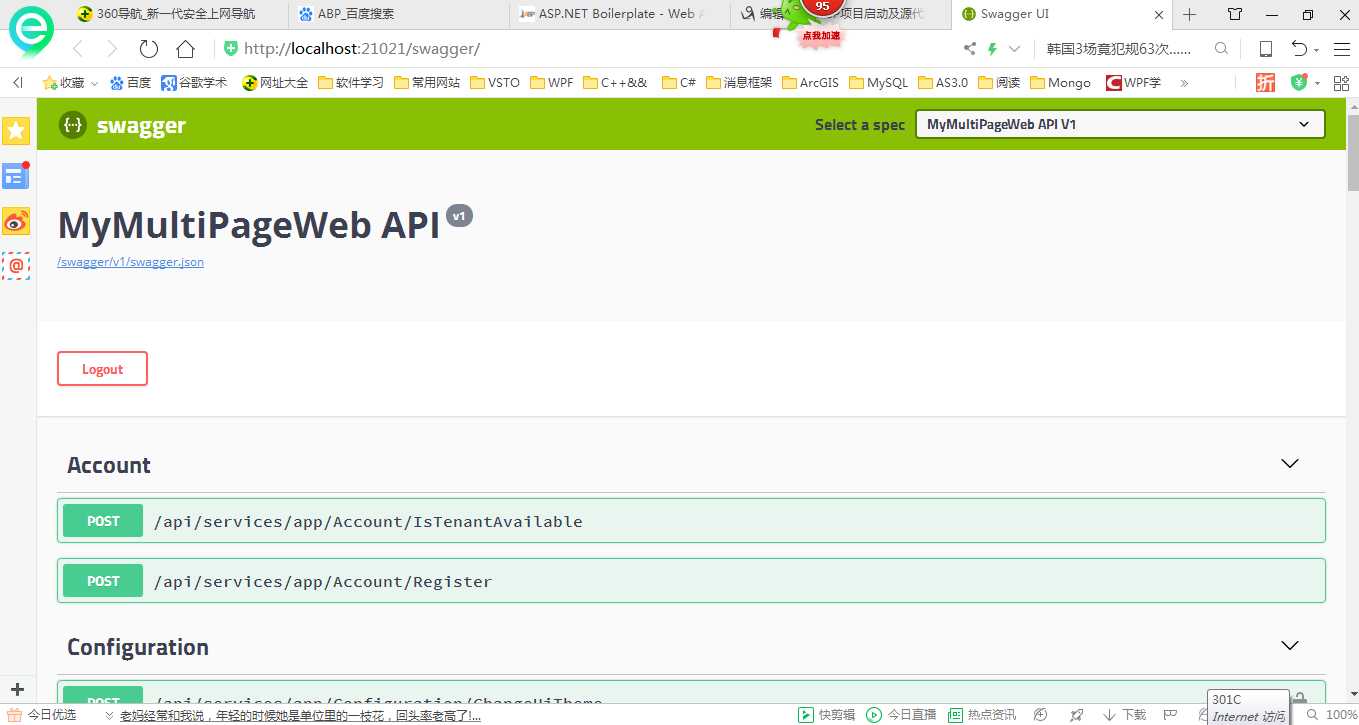The height and width of the screenshot is (725, 1359).
Task: Open the Select a spec dropdown
Action: click(1120, 124)
